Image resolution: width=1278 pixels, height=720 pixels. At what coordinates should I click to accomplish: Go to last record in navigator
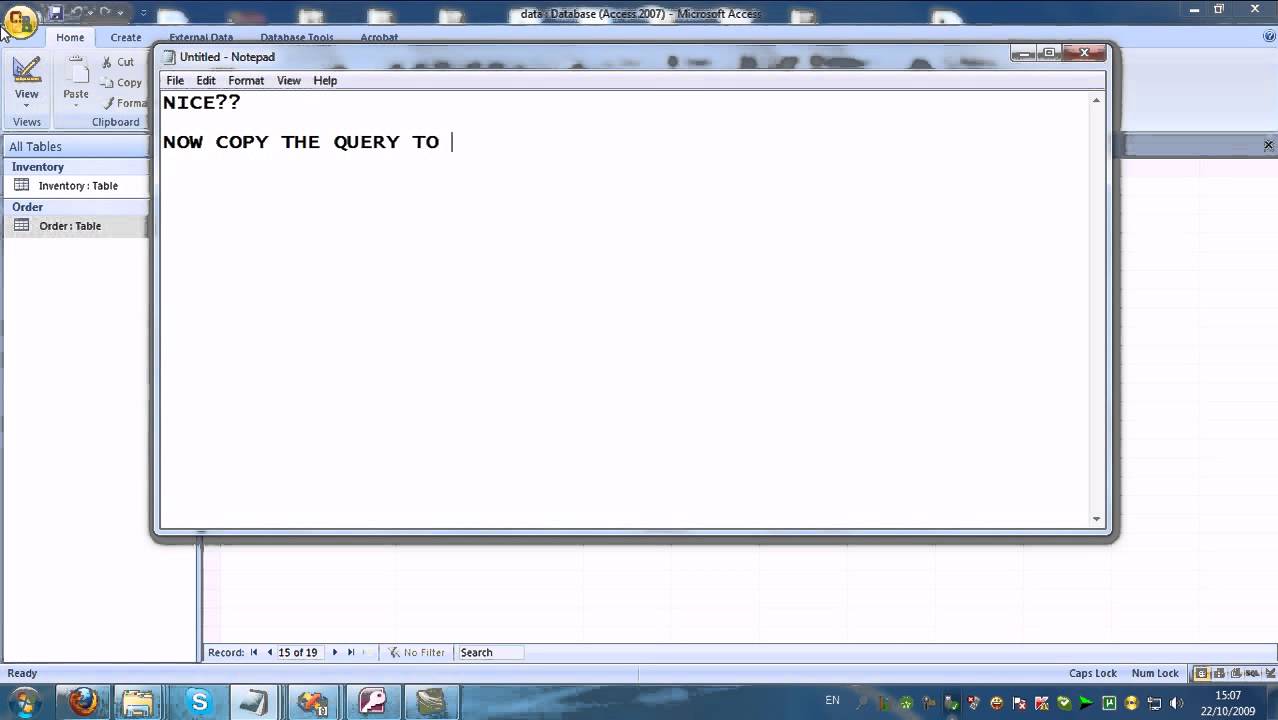point(351,652)
